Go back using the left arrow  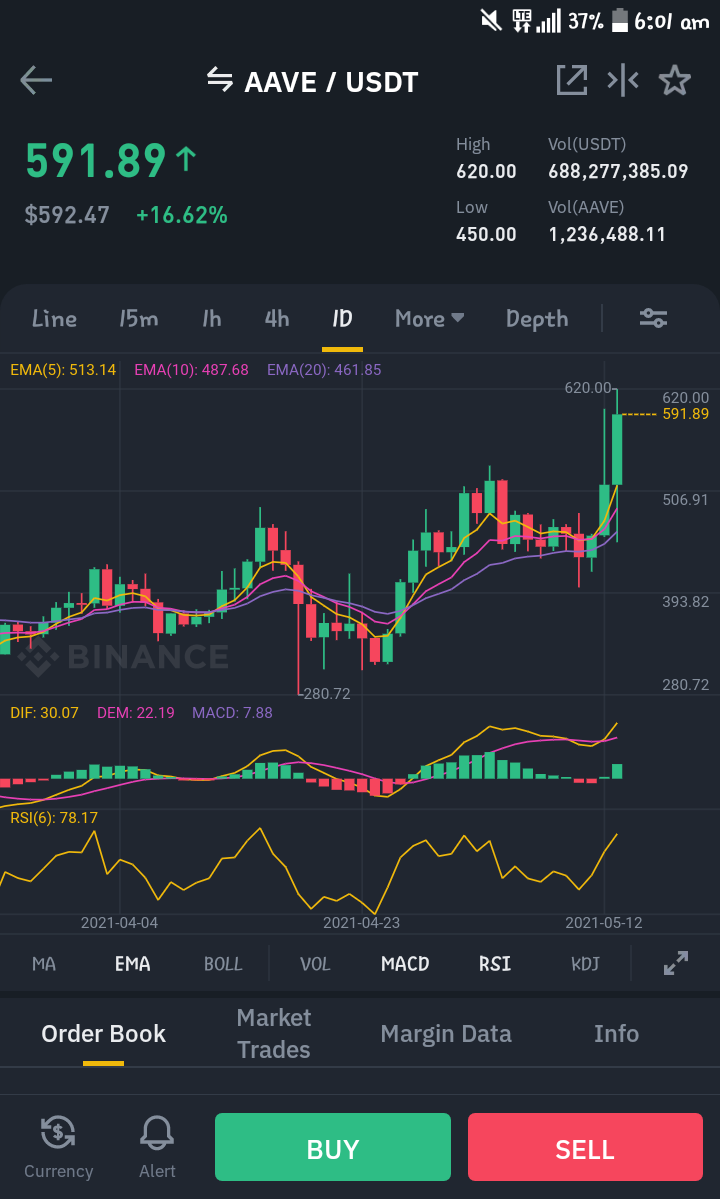pos(36,80)
